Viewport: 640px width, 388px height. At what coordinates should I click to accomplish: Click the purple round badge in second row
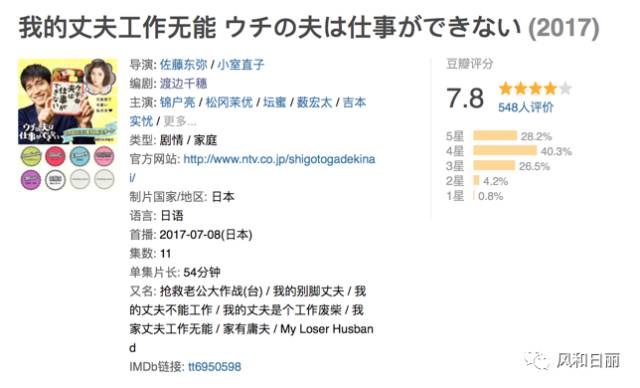[31, 180]
